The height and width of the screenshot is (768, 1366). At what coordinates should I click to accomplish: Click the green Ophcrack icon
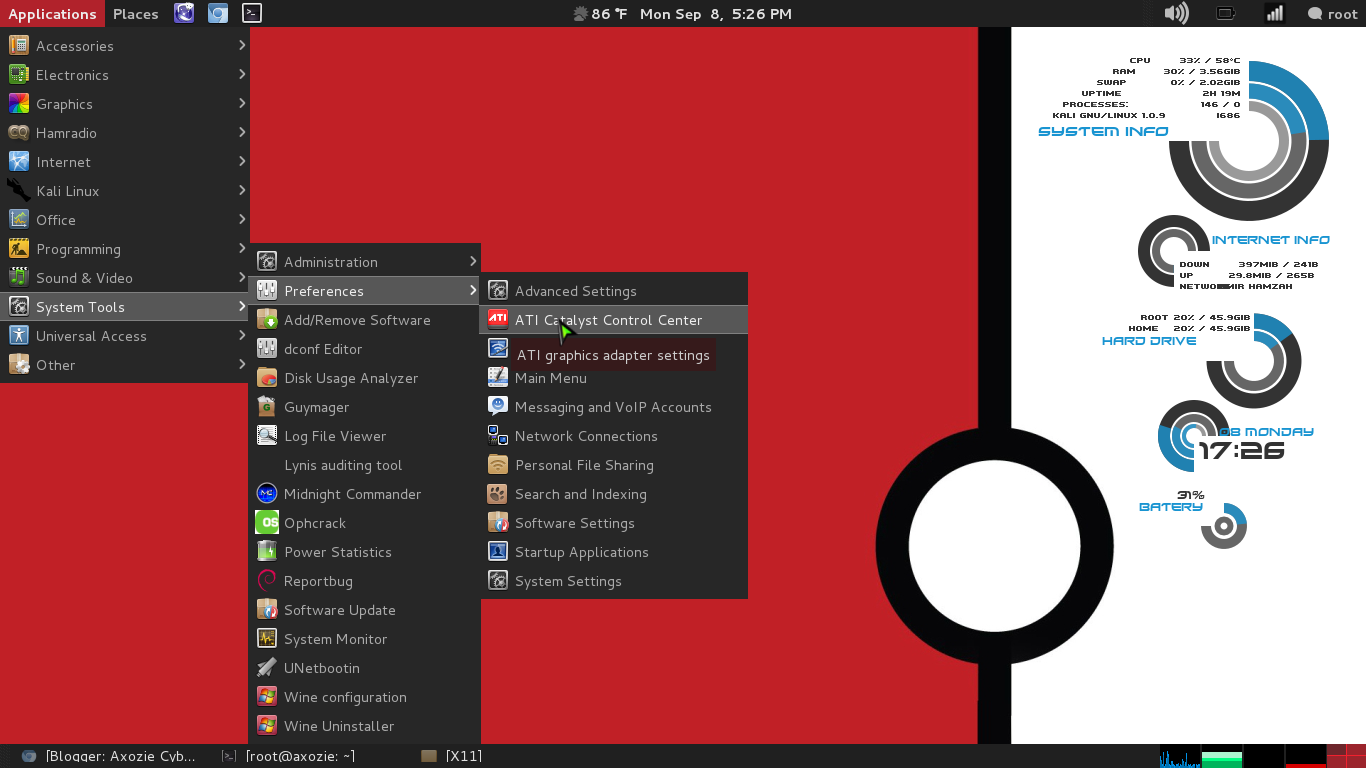point(267,523)
